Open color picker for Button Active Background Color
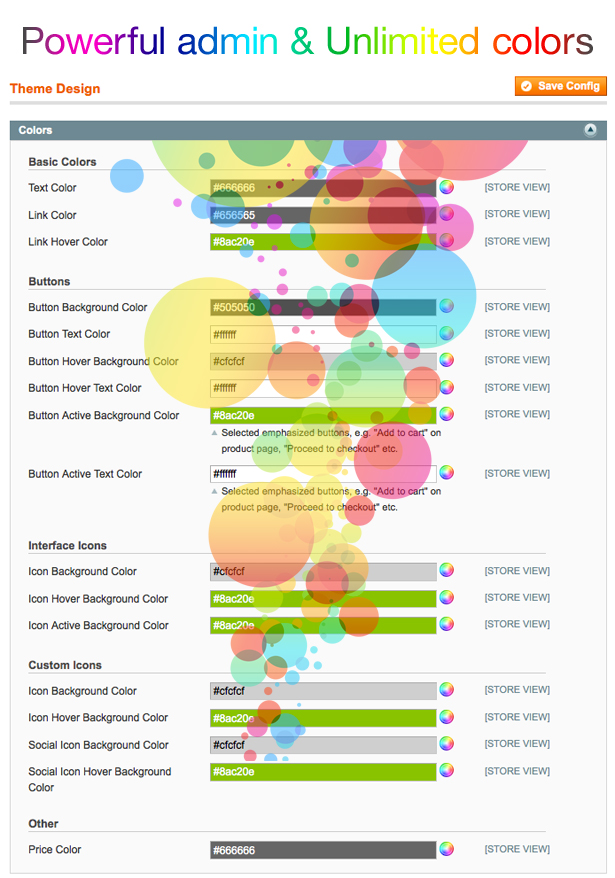Screen dimensions: 615x878 click(447, 414)
